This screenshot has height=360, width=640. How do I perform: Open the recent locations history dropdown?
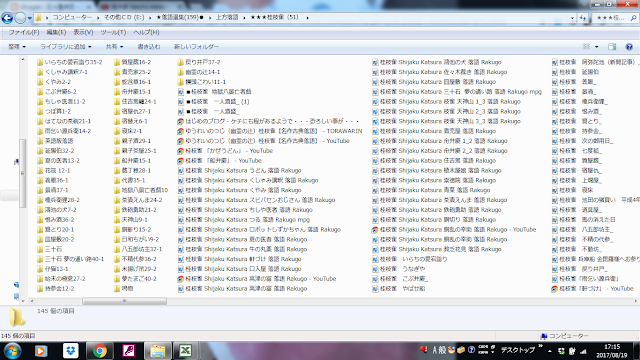30,18
